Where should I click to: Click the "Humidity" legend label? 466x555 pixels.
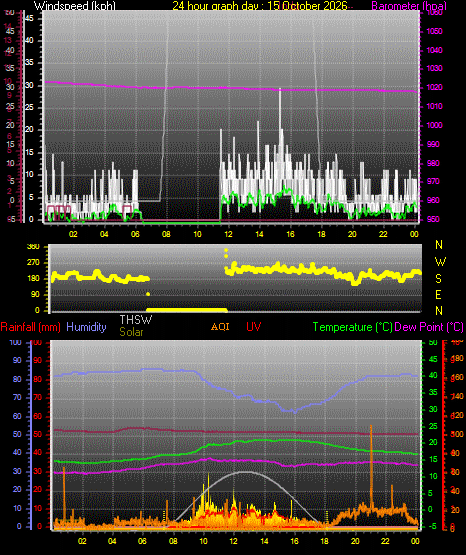tap(86, 327)
